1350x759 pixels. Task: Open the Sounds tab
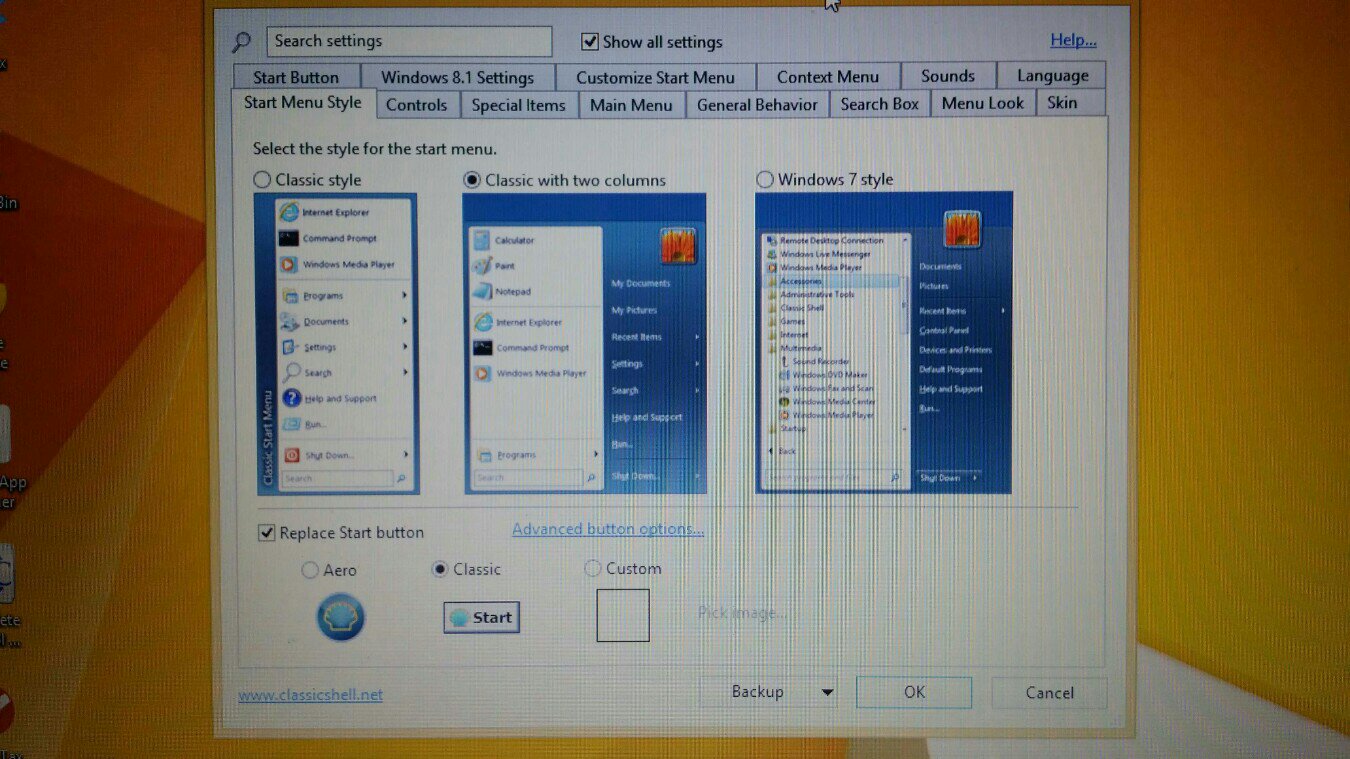pos(947,76)
